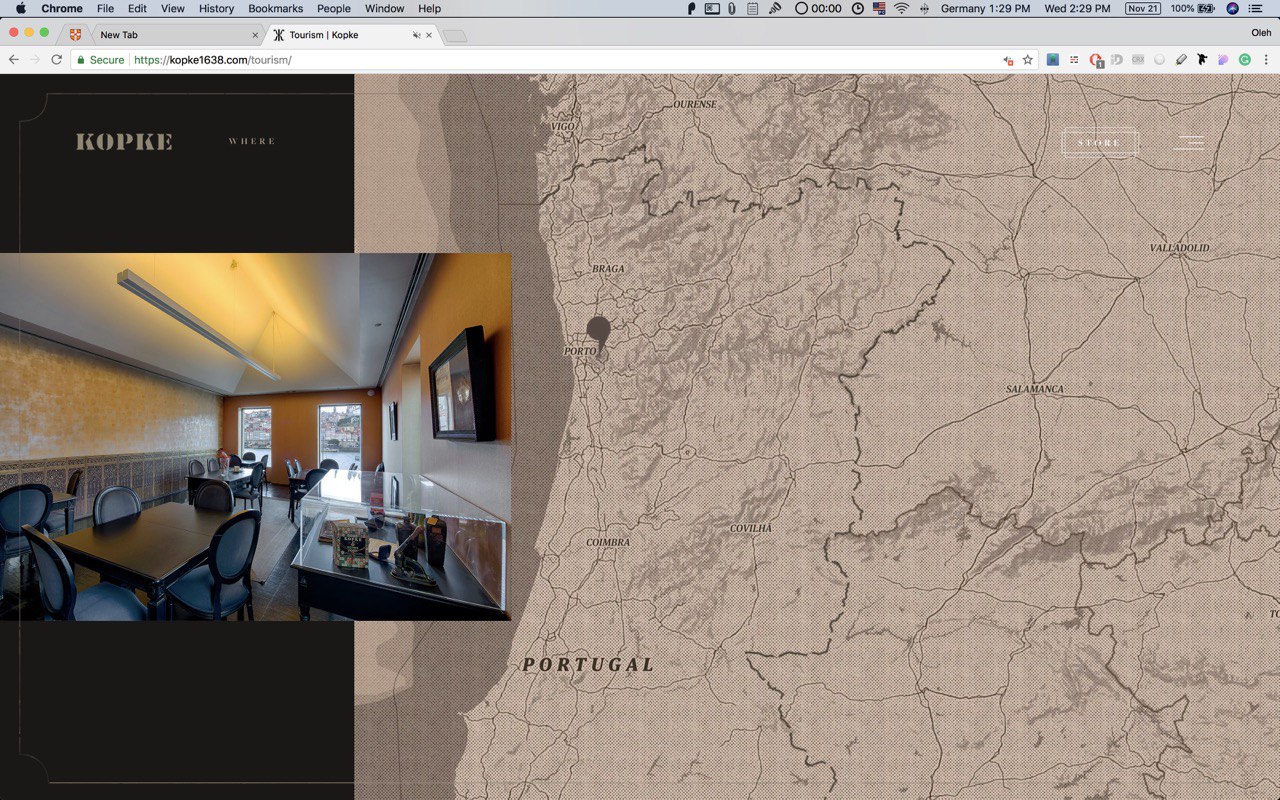Go forward to the next page
The width and height of the screenshot is (1280, 800).
point(35,60)
